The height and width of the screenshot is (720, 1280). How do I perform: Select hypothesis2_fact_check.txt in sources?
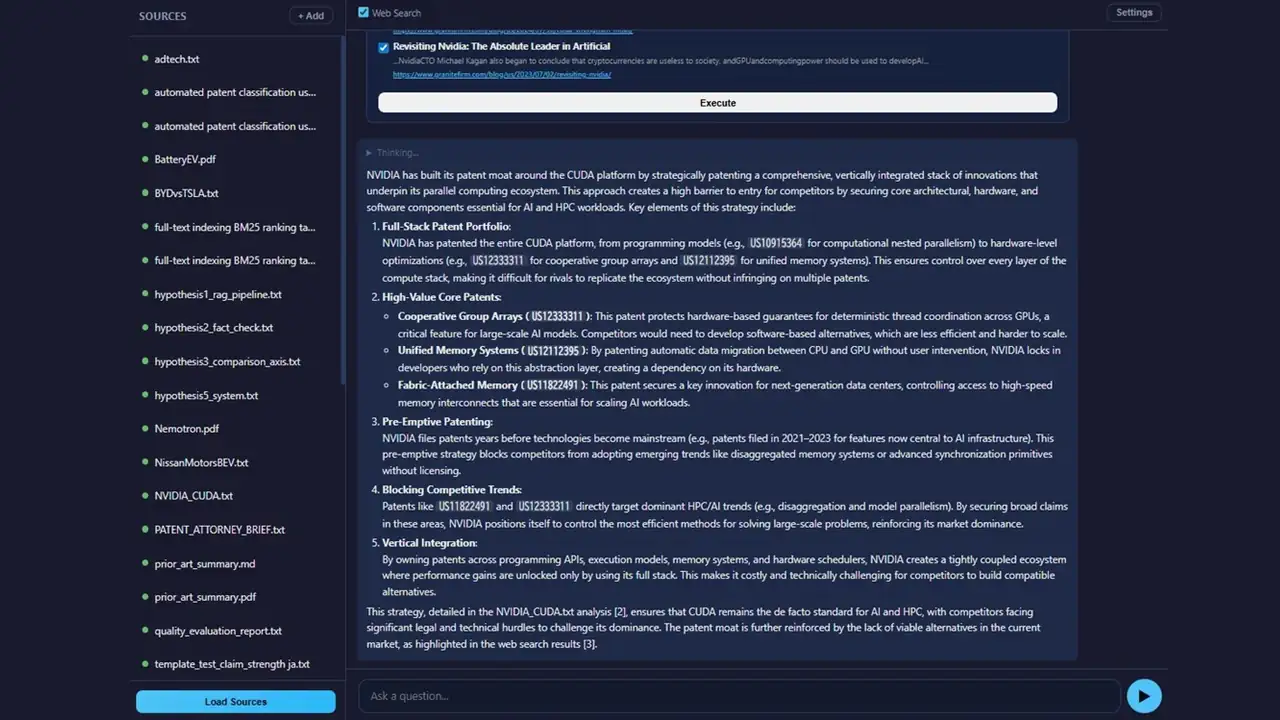[x=214, y=328]
